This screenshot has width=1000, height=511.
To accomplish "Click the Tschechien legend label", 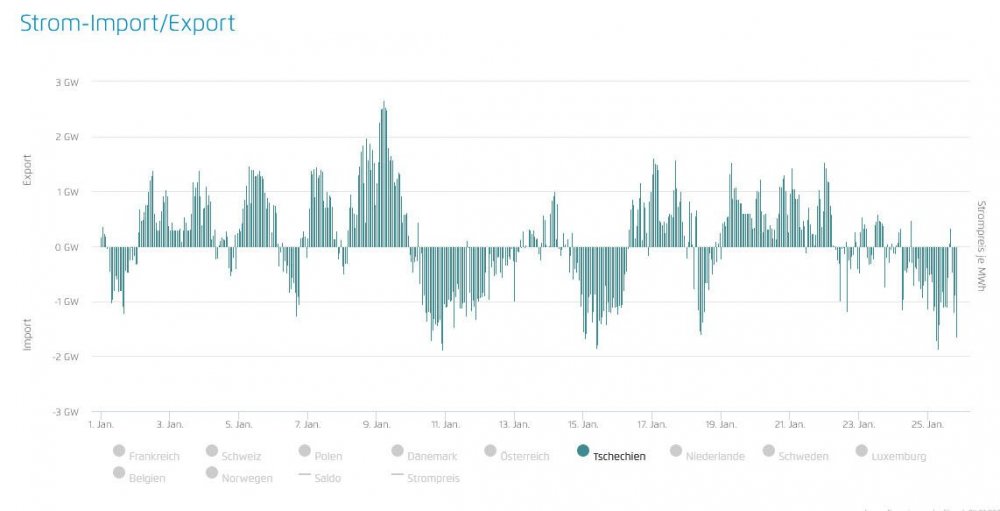I will point(619,457).
